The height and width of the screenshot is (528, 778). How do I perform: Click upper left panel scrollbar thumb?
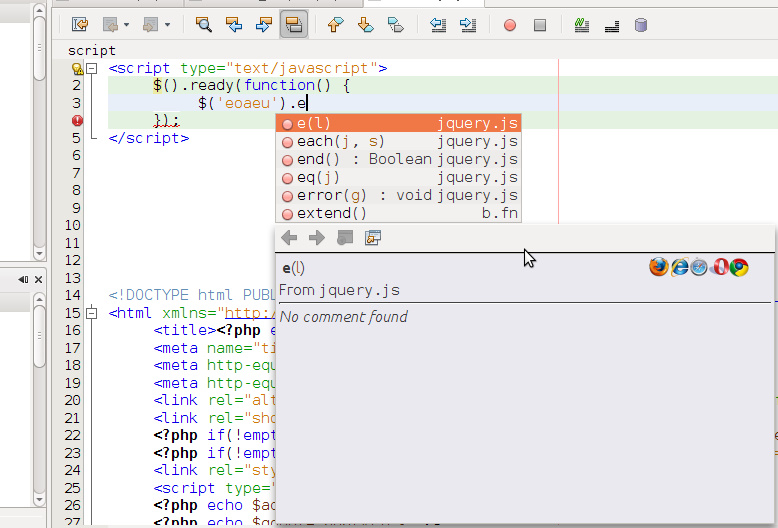pyautogui.click(x=40, y=49)
